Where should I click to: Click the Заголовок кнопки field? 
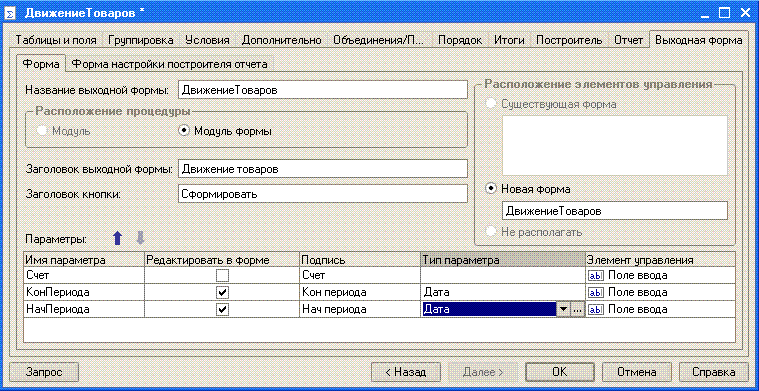(x=322, y=194)
